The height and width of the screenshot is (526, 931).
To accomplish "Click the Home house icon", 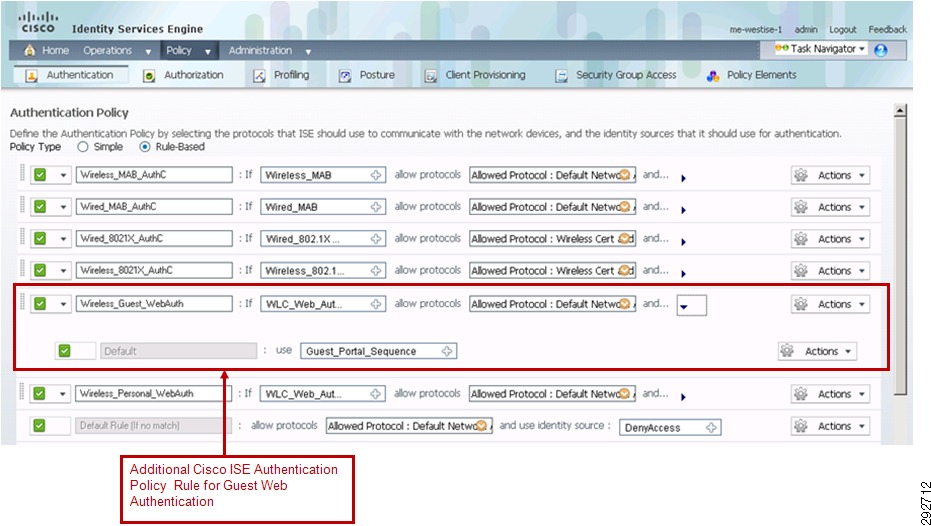I will click(29, 50).
